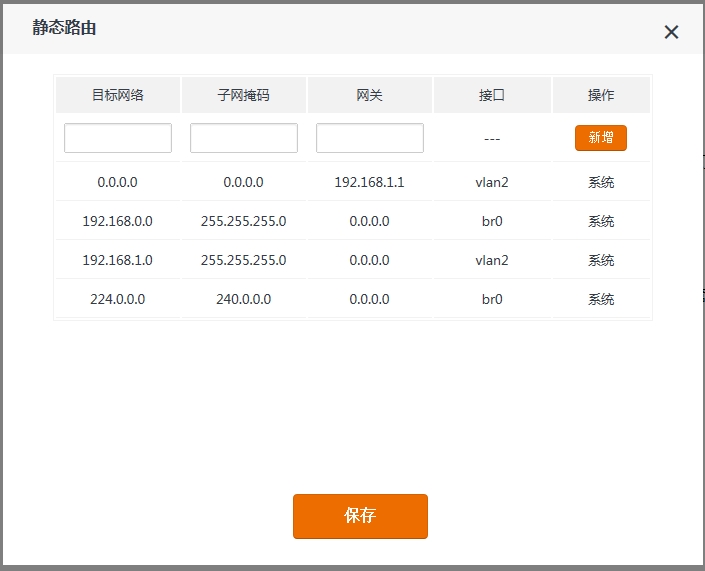Click 系统 in the 192.168.1.0 row

pyautogui.click(x=601, y=260)
